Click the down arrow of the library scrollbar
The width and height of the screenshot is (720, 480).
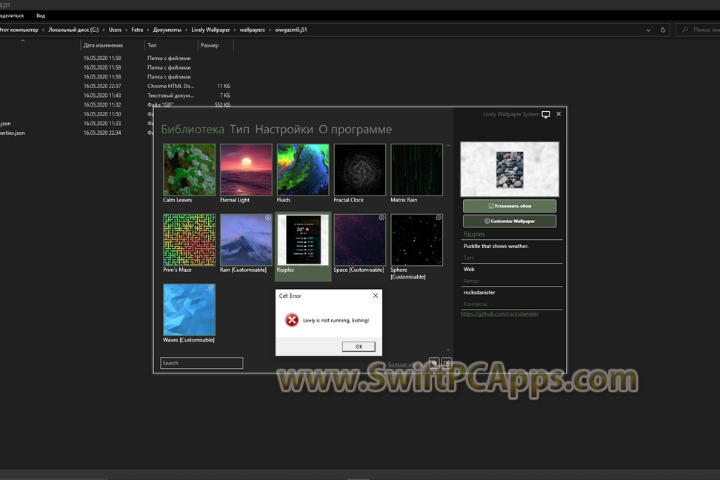[448, 350]
